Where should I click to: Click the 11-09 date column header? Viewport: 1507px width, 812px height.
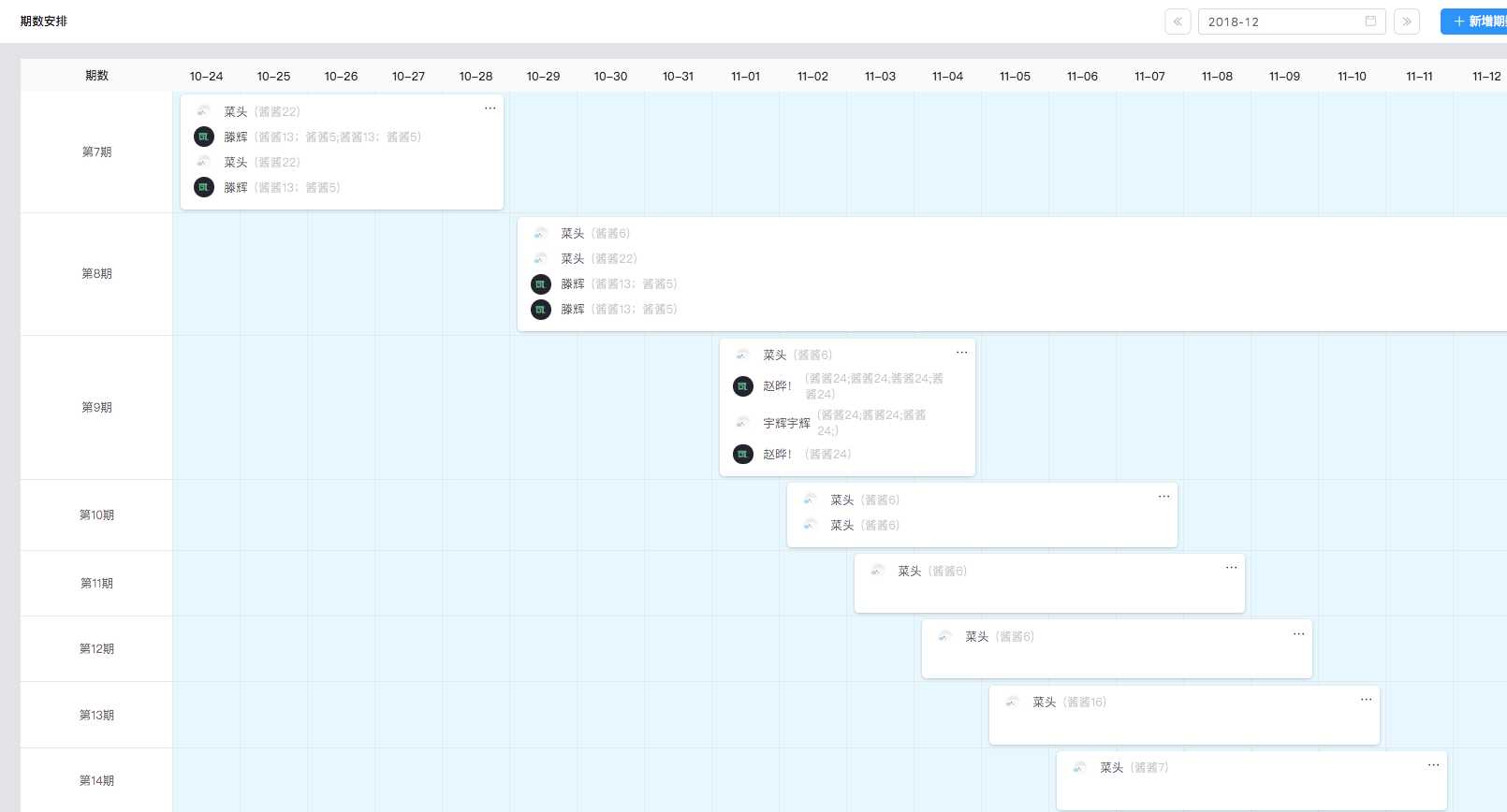(x=1284, y=76)
